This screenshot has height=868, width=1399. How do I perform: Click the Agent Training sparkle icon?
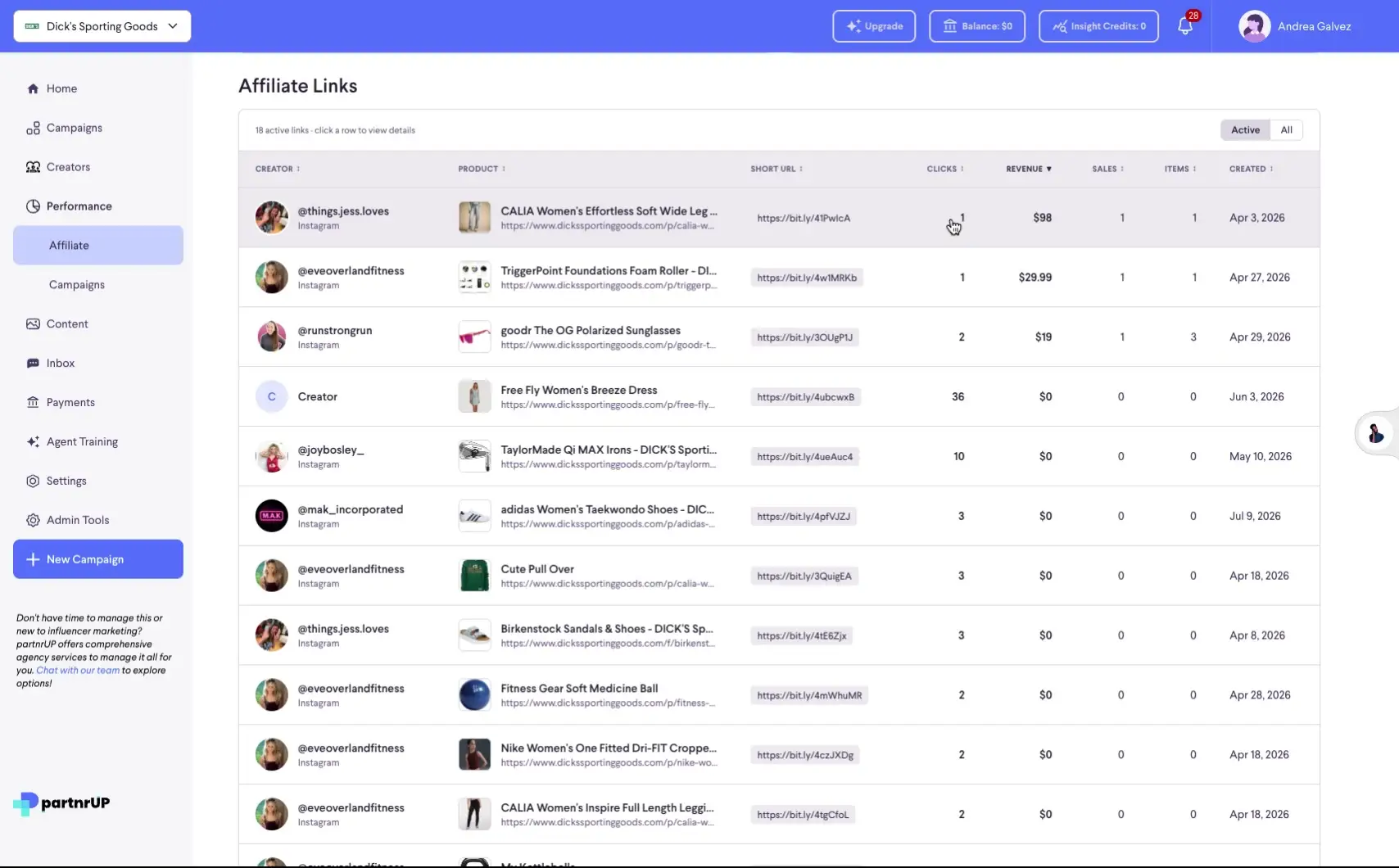pos(33,442)
